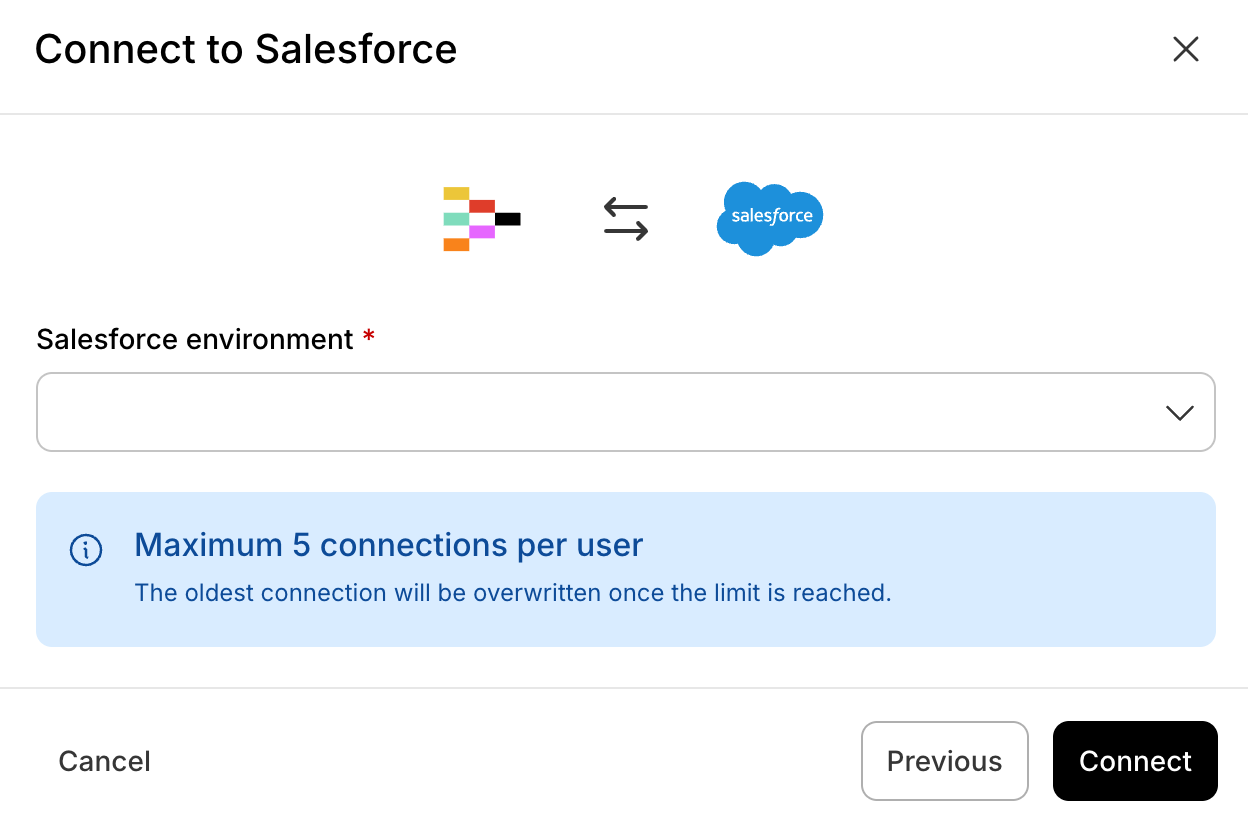Viewport: 1248px width, 820px height.
Task: Open the Salesforce environment combo box
Action: tap(600, 413)
